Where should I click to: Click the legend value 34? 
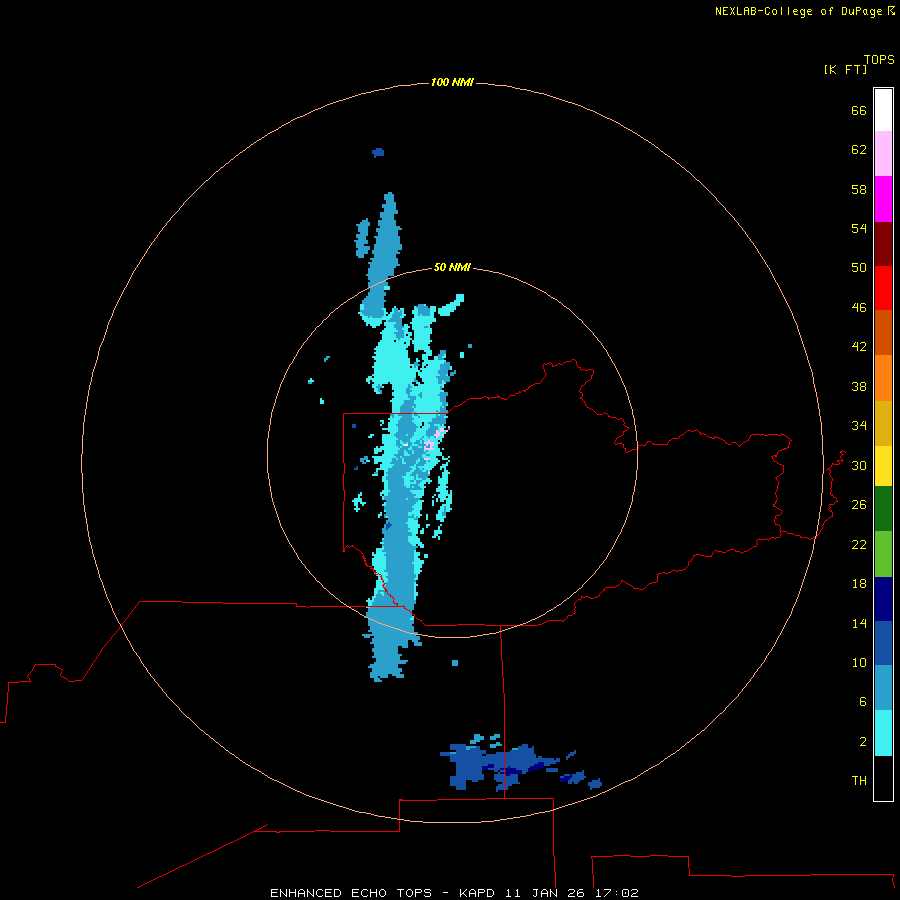(x=859, y=425)
